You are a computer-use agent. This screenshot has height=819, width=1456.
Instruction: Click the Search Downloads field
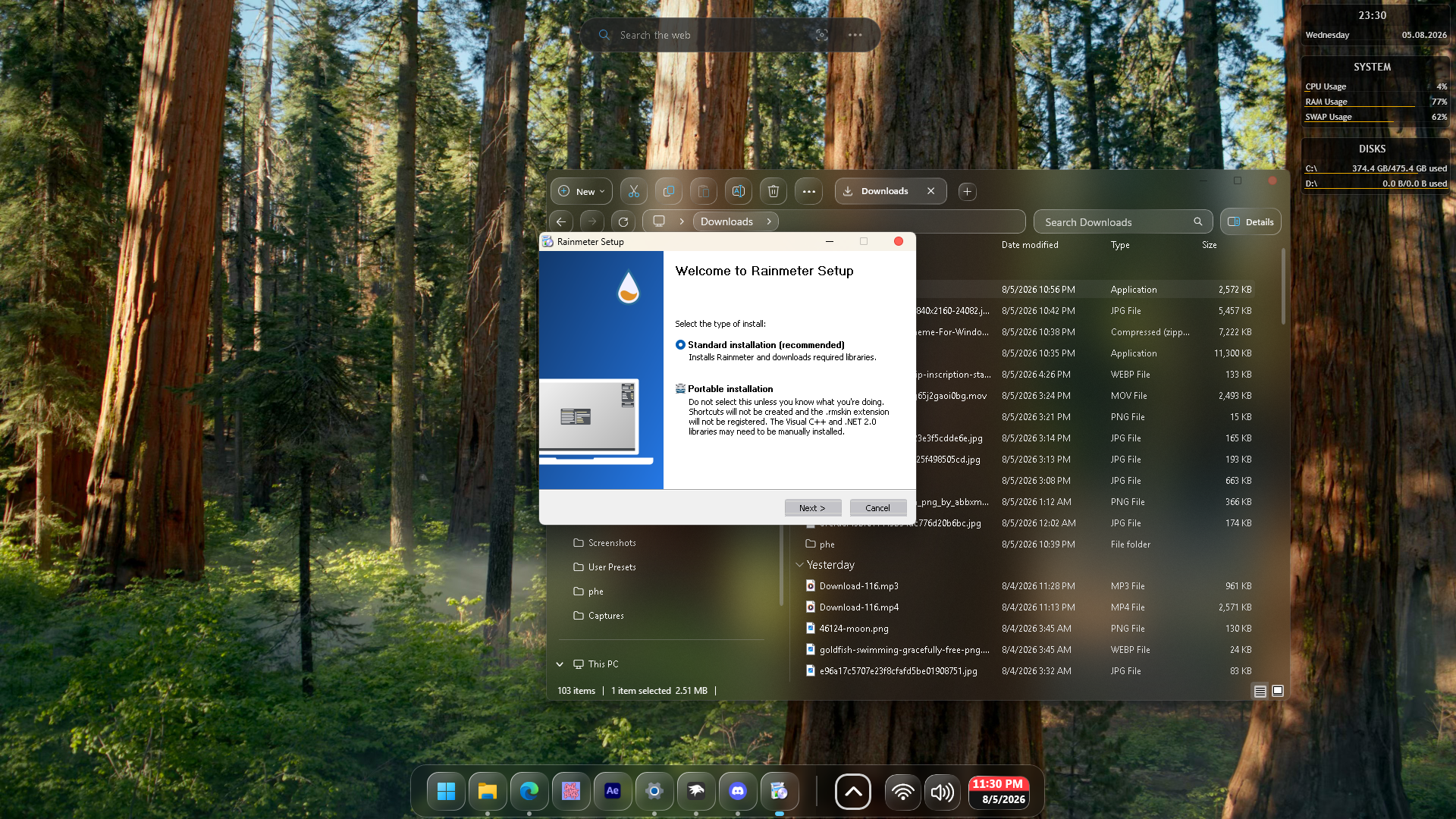[1123, 222]
